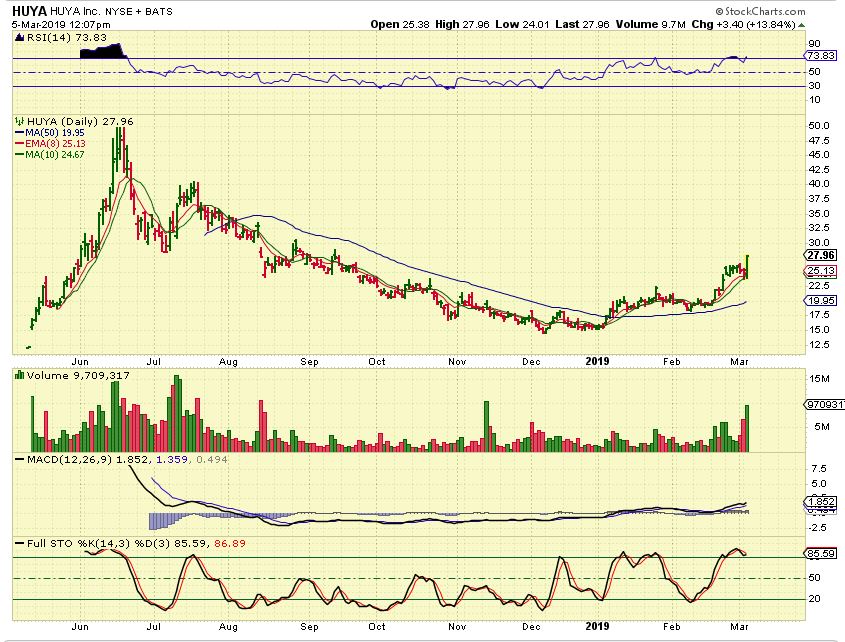Click the 27.96 last price tag
This screenshot has height=642, width=845.
click(x=820, y=255)
